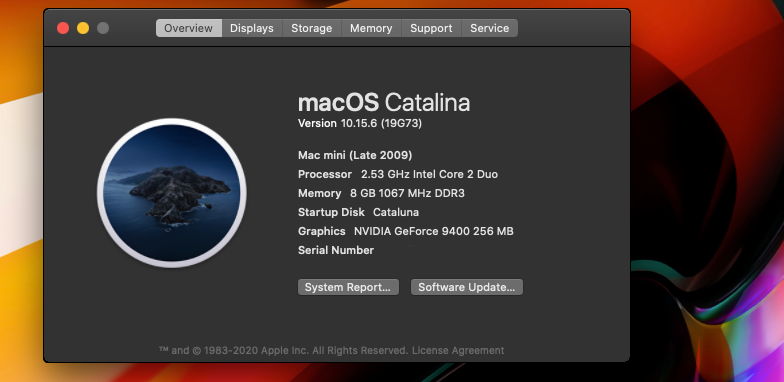Click the Graphics label
Screen dimensions: 784x382
tap(322, 231)
